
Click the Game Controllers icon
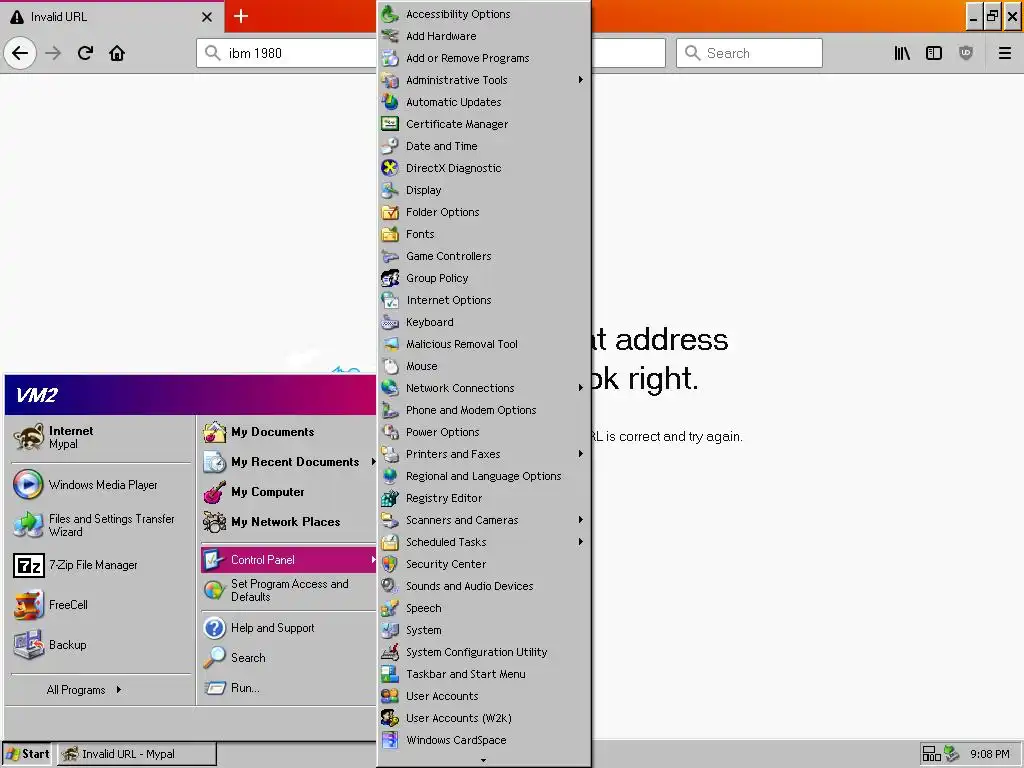390,256
